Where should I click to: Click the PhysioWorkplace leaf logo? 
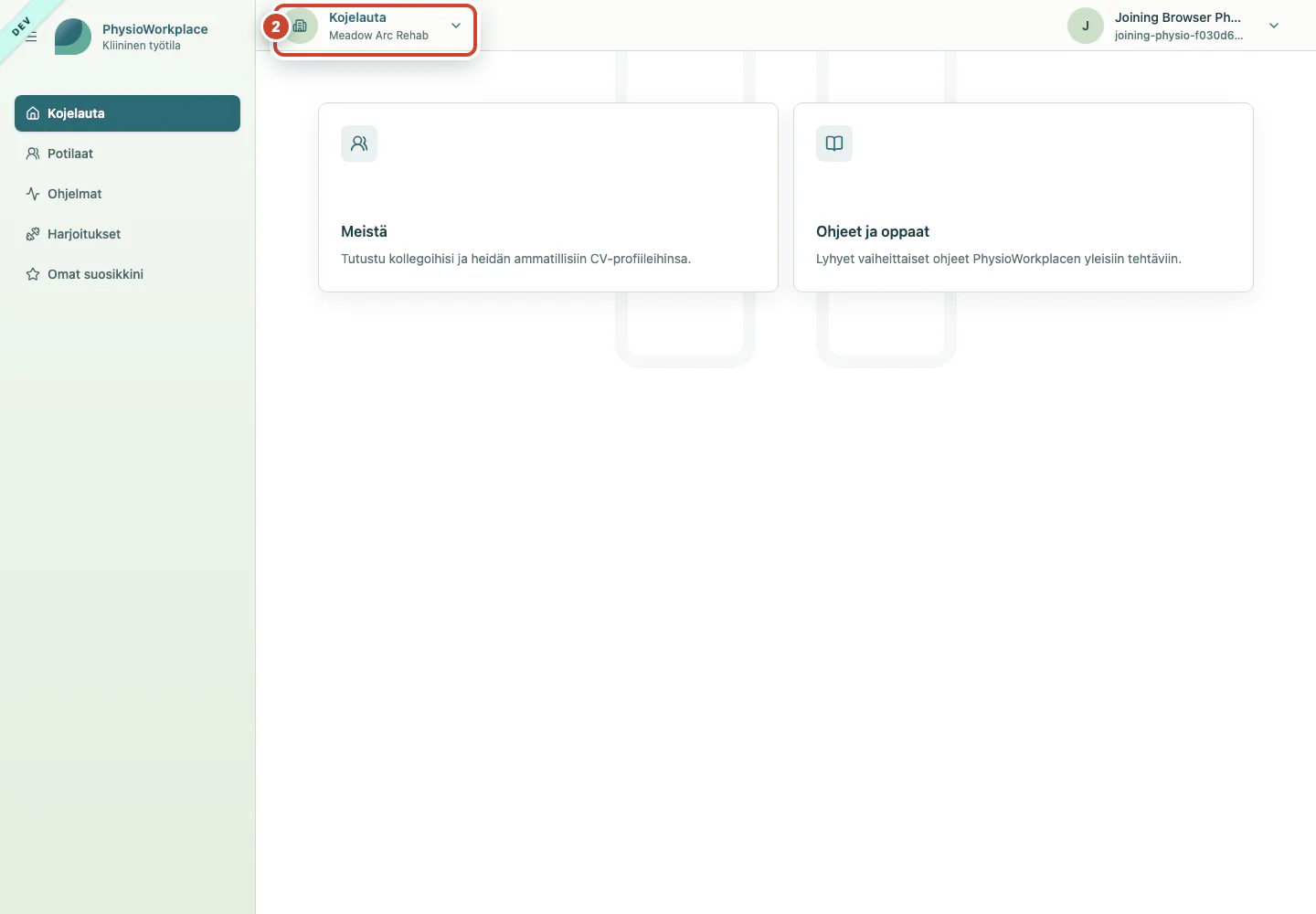pos(73,37)
